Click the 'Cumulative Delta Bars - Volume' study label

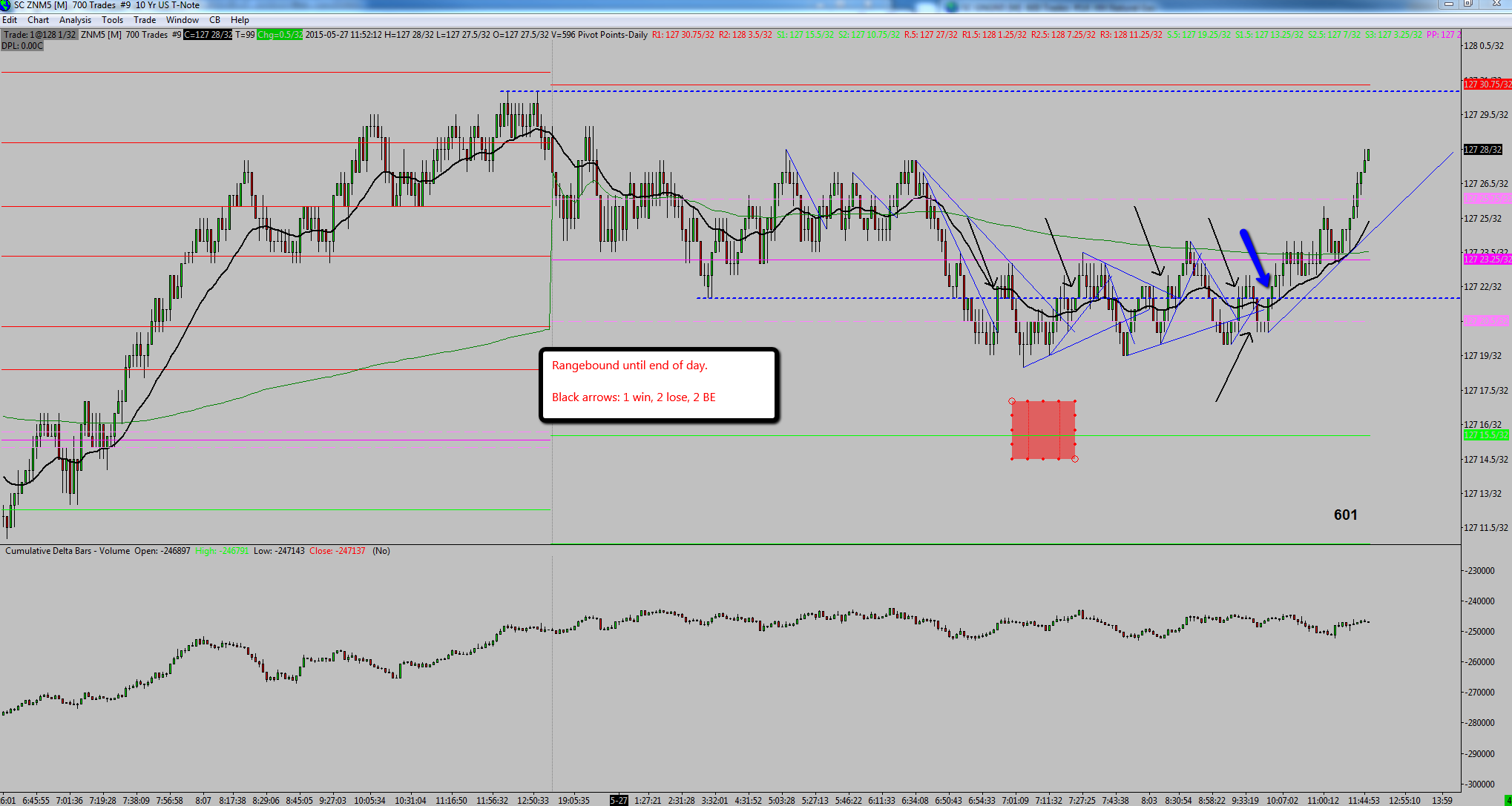click(x=68, y=551)
